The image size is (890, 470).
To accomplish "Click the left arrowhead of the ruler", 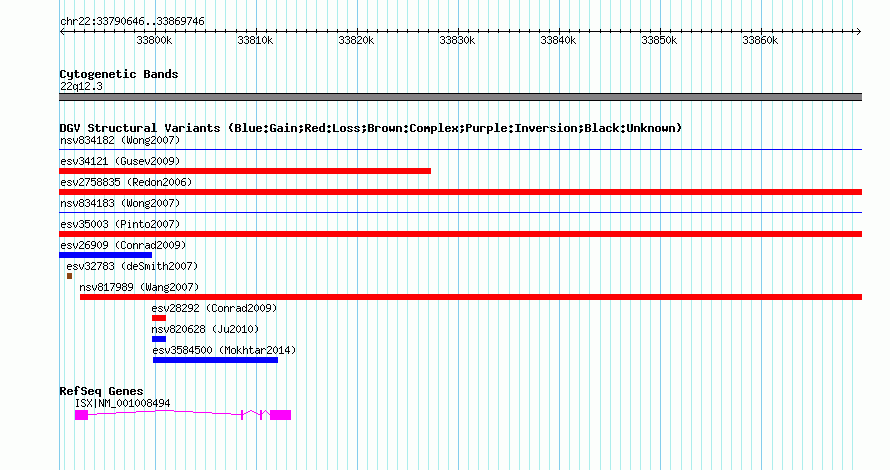I will point(62,32).
